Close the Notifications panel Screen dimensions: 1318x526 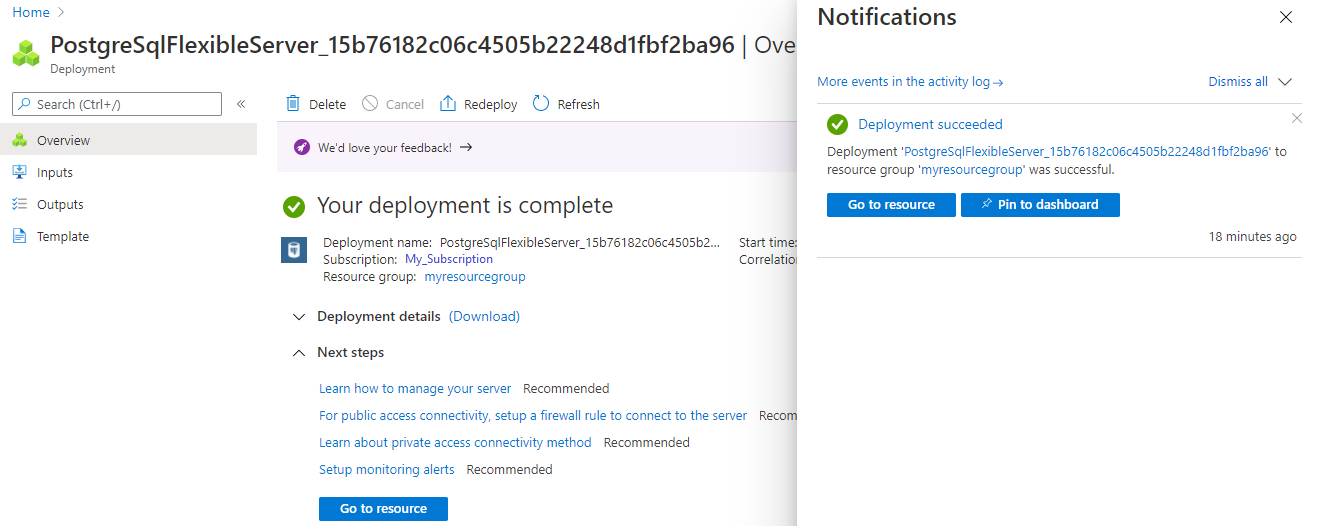point(1286,17)
